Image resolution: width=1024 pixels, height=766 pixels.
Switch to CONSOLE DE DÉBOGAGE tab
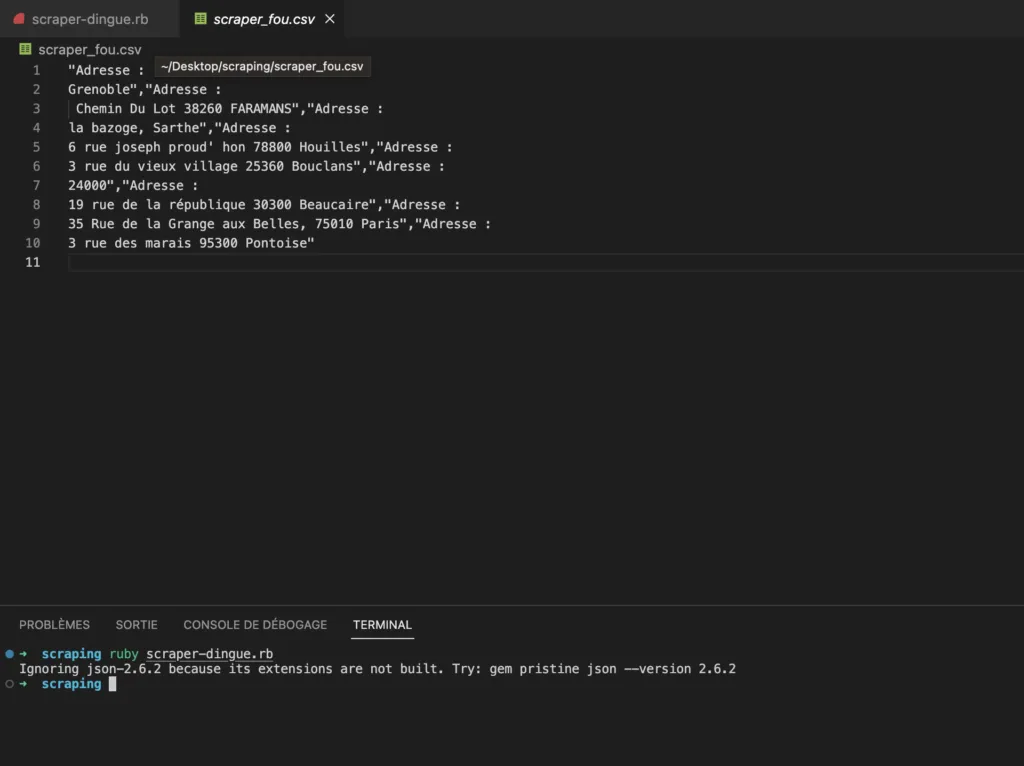click(255, 625)
